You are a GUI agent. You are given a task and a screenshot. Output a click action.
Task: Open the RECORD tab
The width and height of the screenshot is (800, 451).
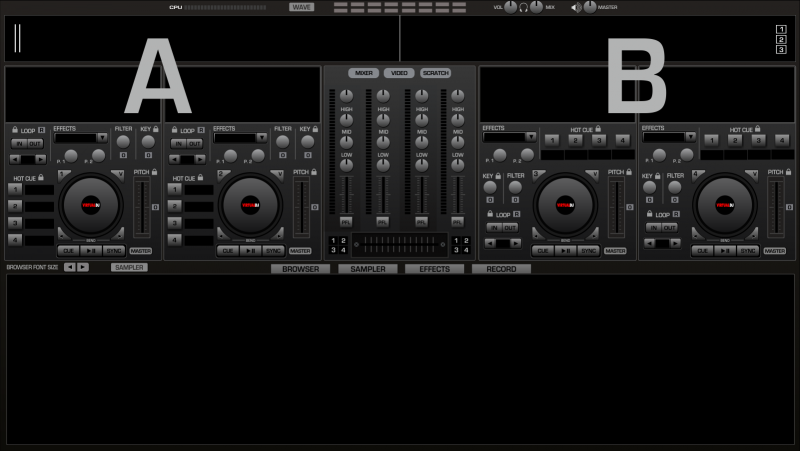pos(501,269)
